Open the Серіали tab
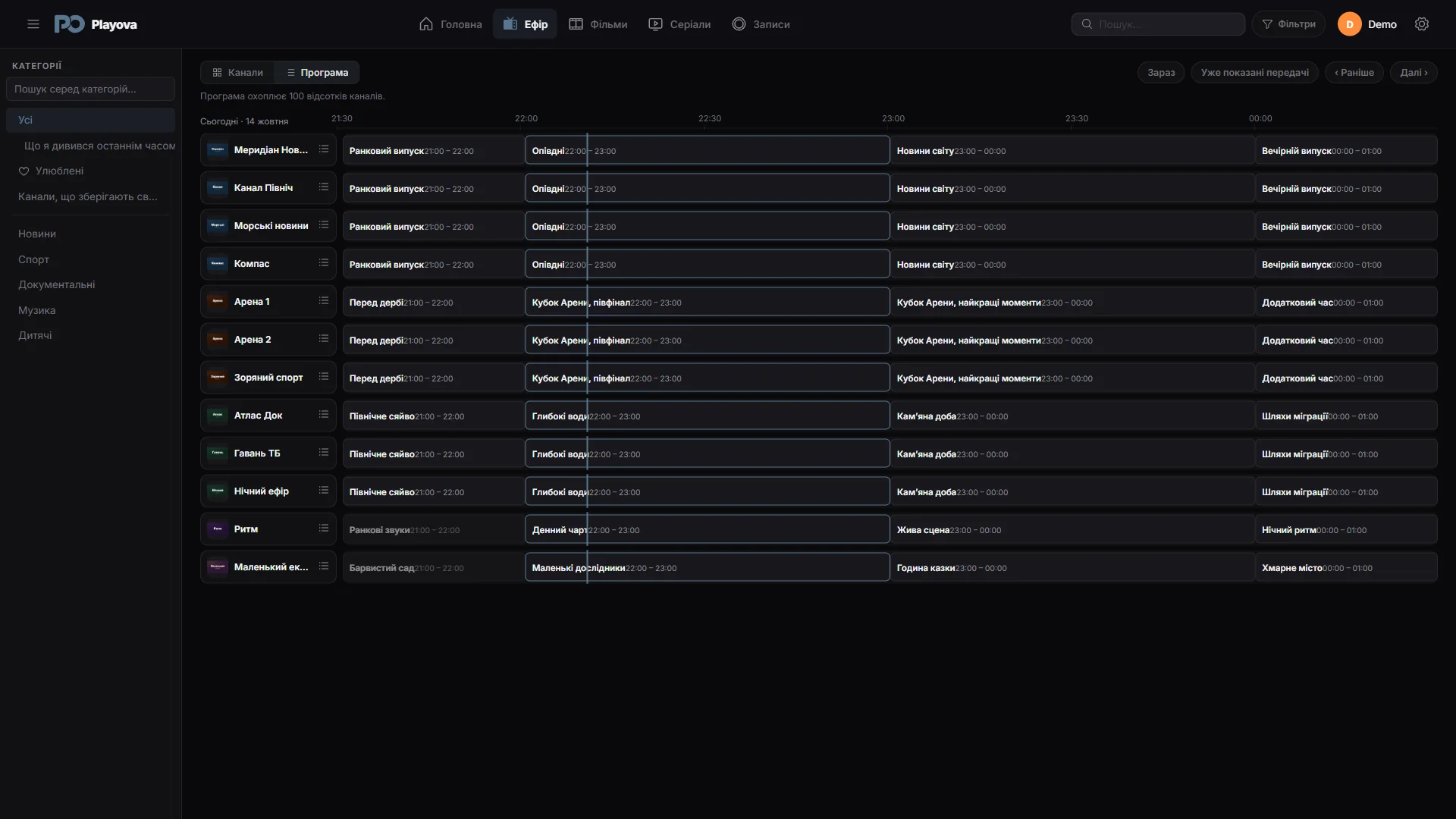This screenshot has width=1456, height=819. coord(679,24)
